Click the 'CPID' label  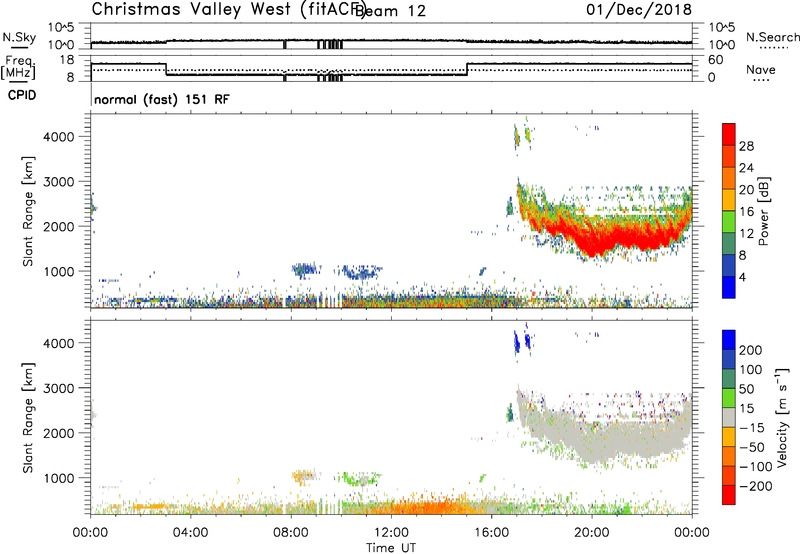click(22, 95)
